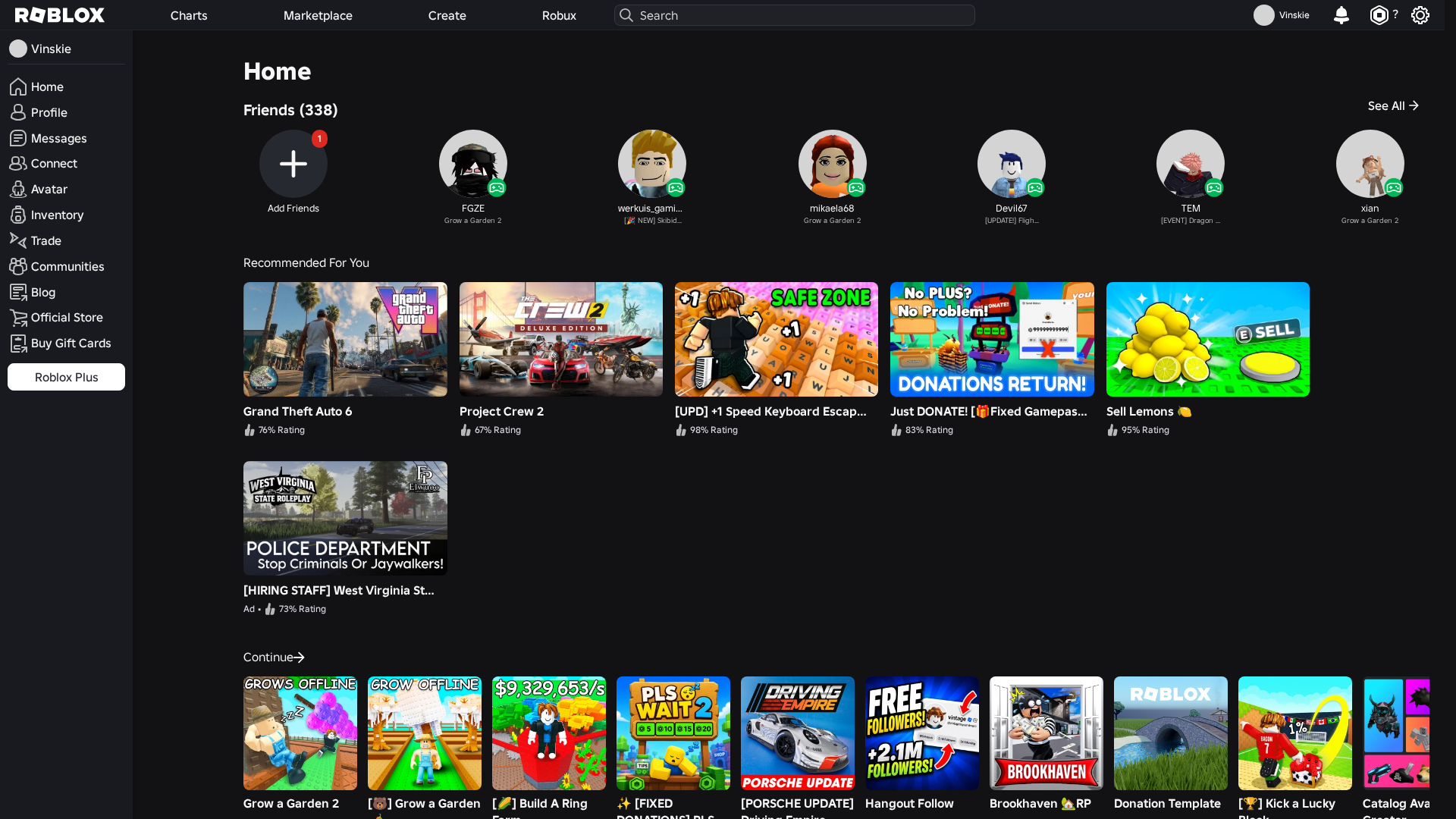Open Sell Lemons game thumbnail
The height and width of the screenshot is (819, 1456).
click(x=1208, y=339)
